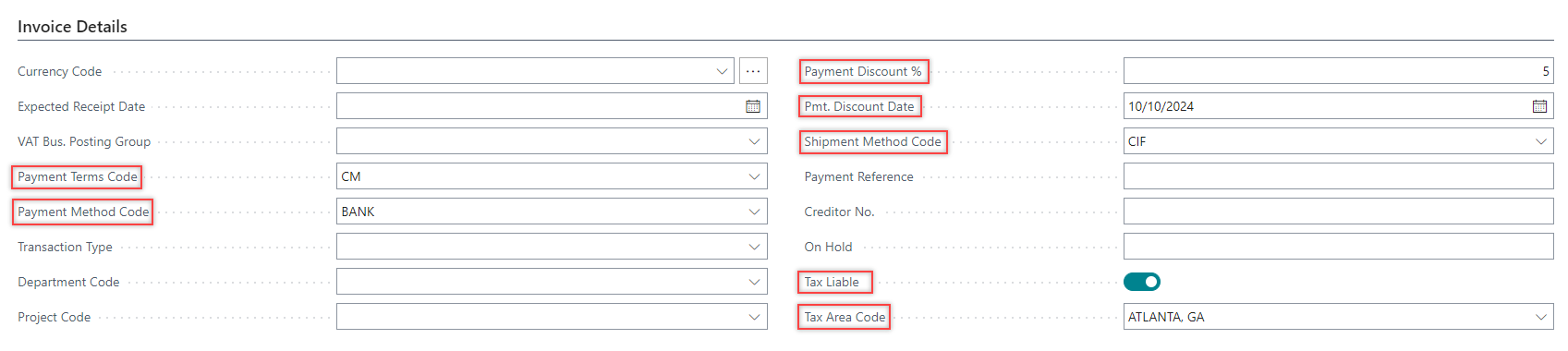
Task: Expand the Tax Area Code dropdown
Action: coord(1540,317)
